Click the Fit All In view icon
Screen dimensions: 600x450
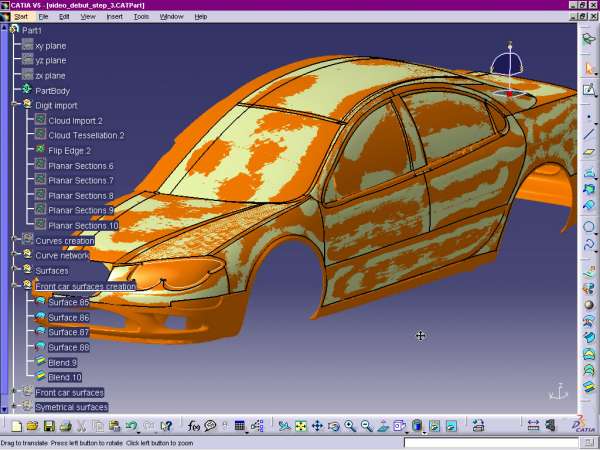(300, 426)
